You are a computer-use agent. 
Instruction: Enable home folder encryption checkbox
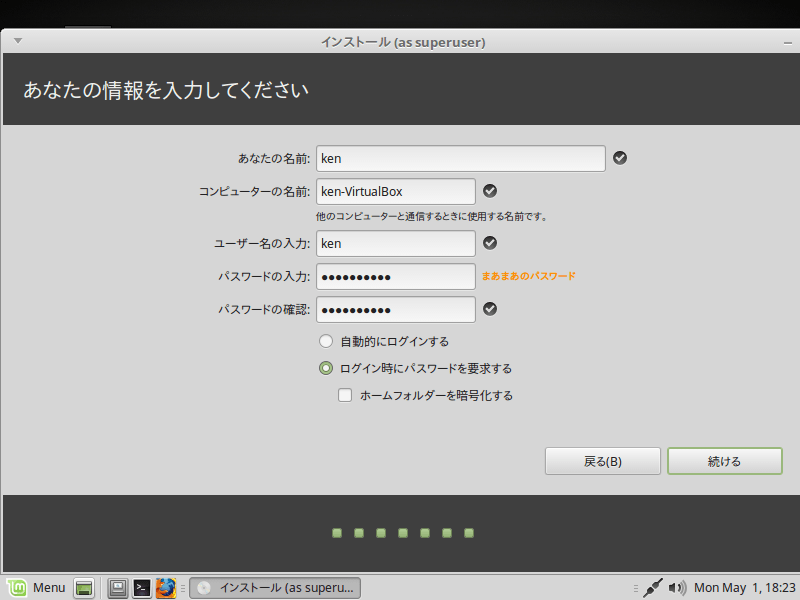point(345,395)
